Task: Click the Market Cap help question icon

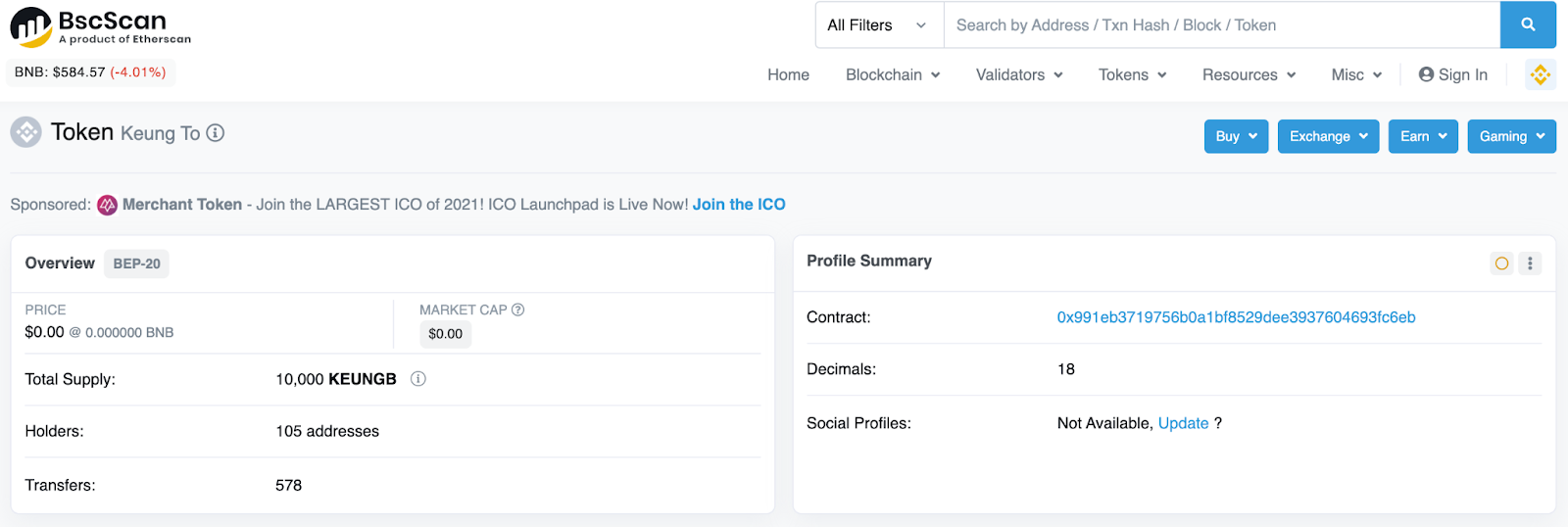Action: click(x=518, y=310)
